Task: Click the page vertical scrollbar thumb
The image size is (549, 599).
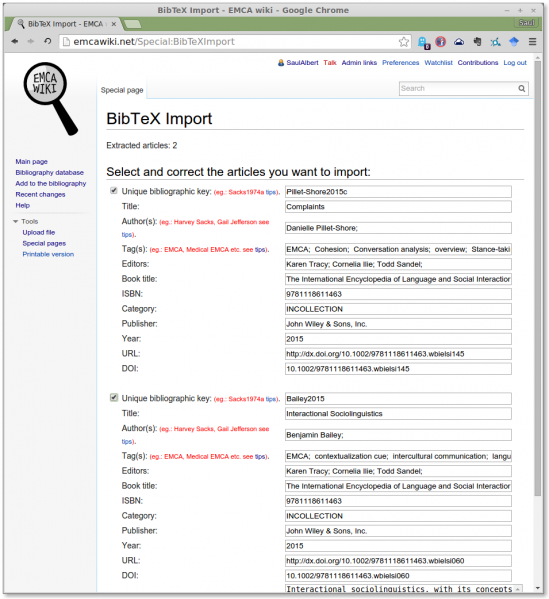Action: pyautogui.click(x=538, y=279)
